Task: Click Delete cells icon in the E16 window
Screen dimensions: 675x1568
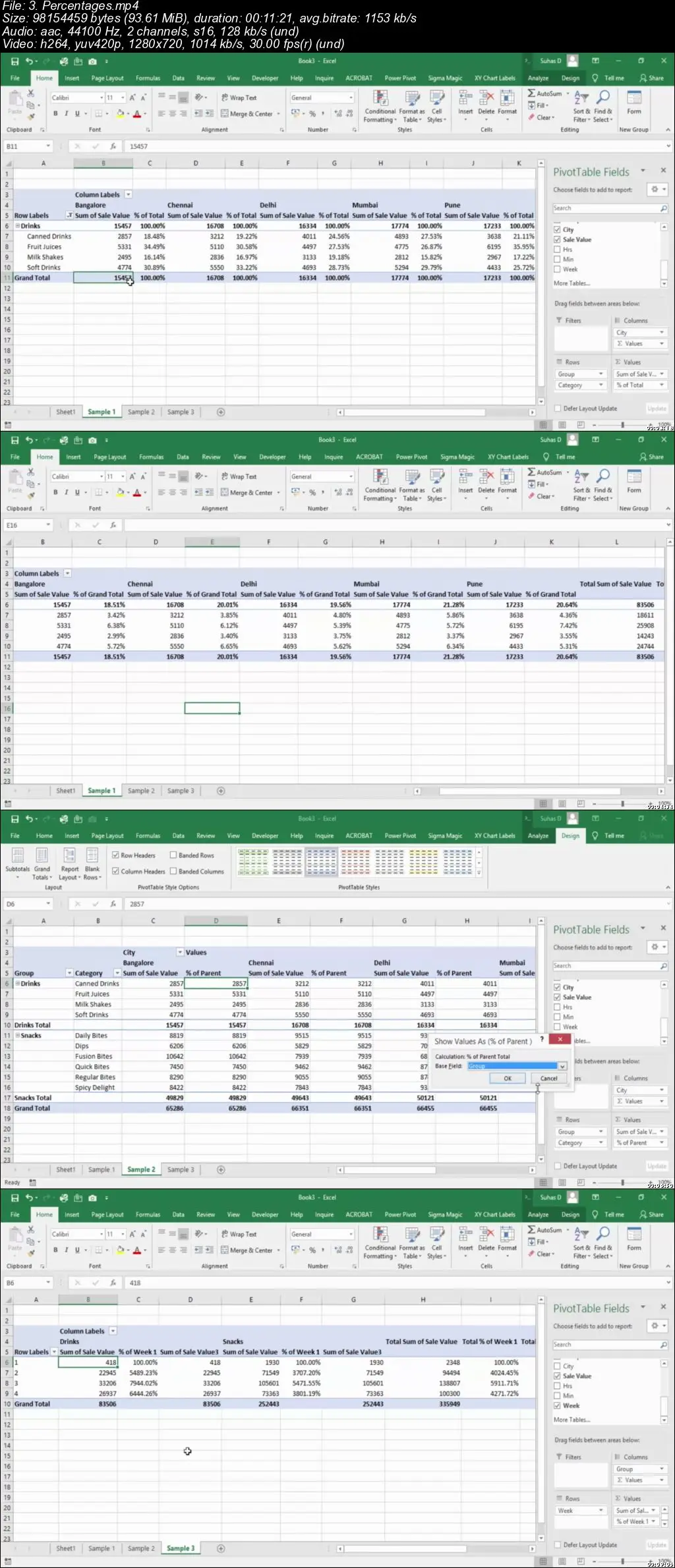Action: [x=486, y=482]
